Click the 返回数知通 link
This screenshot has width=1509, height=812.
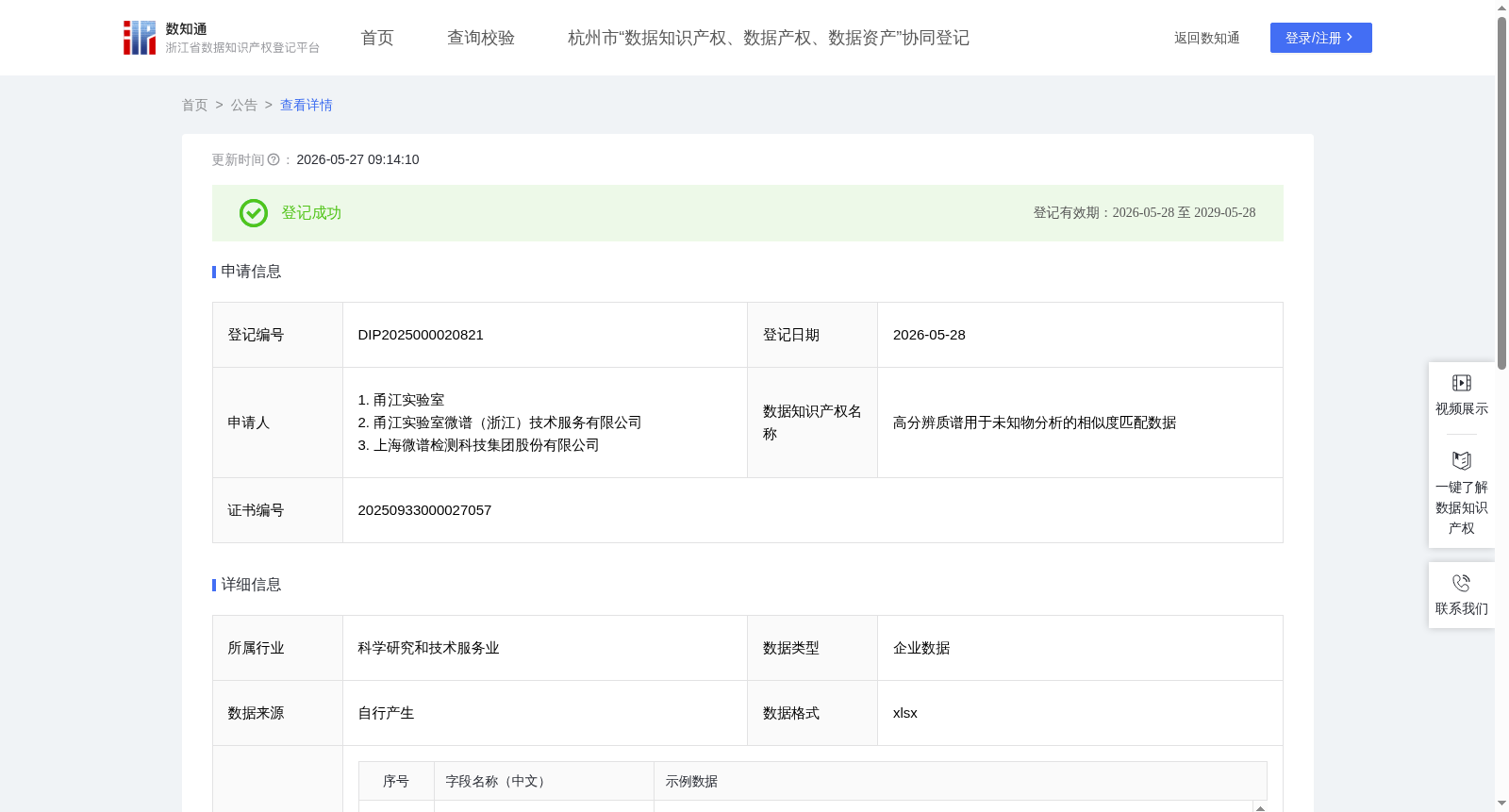pos(1207,38)
